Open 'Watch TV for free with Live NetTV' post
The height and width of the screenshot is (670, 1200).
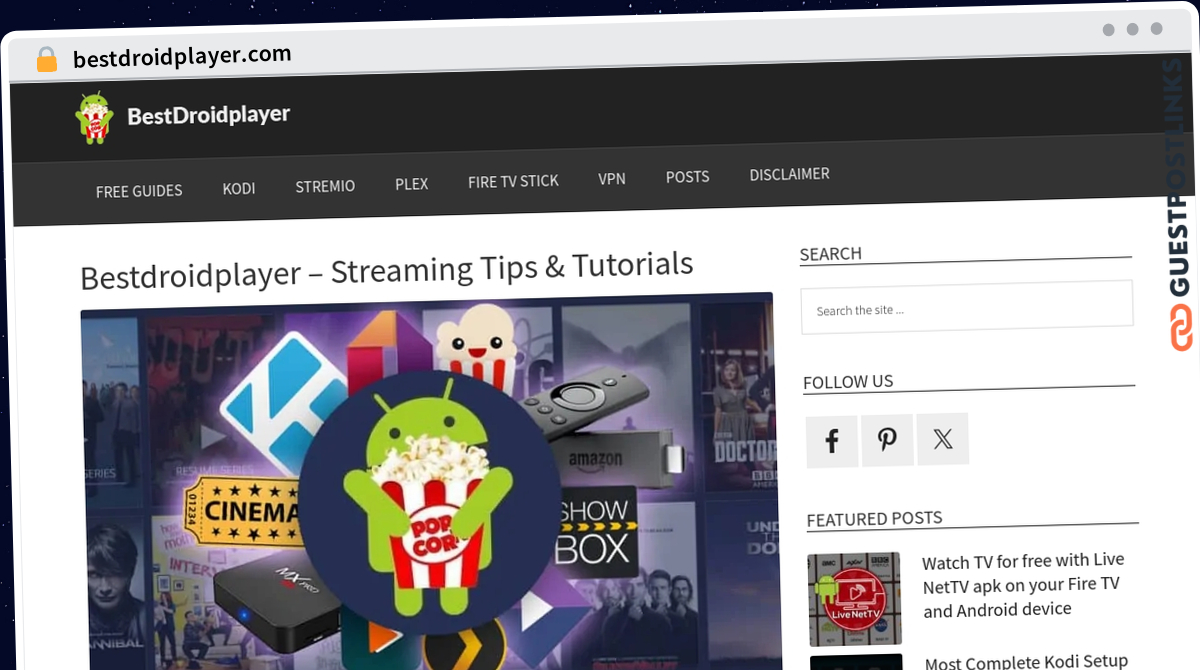[x=1022, y=585]
